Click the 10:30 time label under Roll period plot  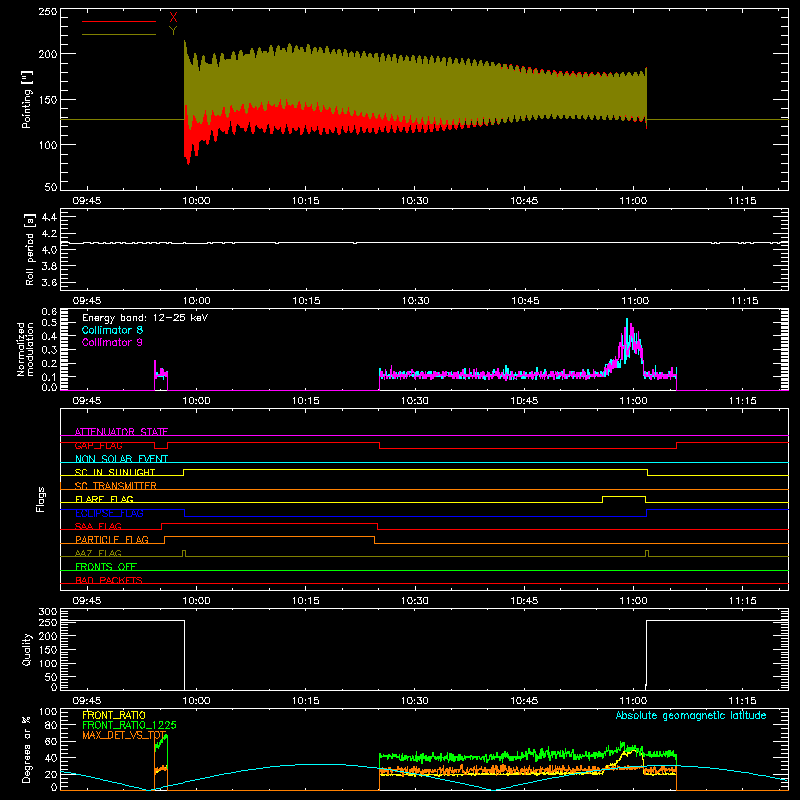point(415,301)
